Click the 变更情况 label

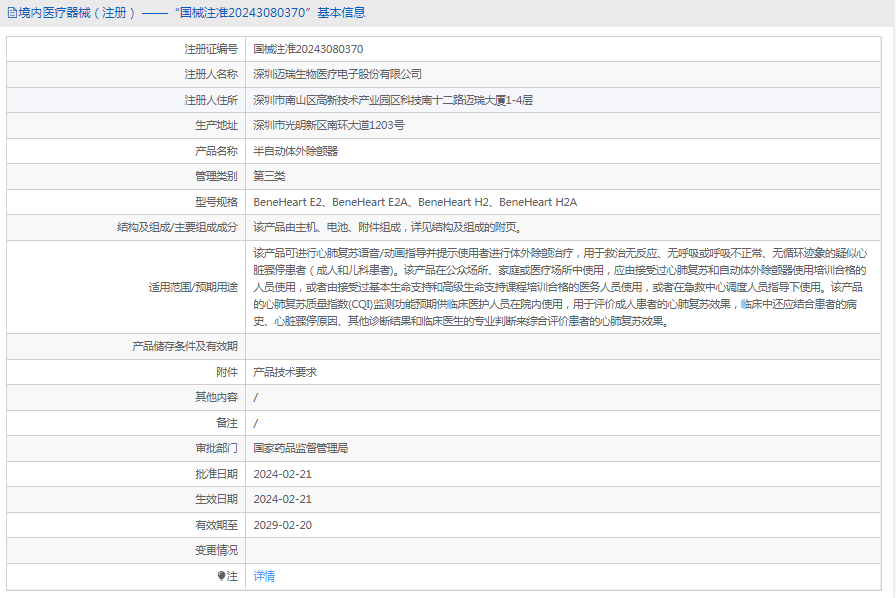[x=216, y=550]
